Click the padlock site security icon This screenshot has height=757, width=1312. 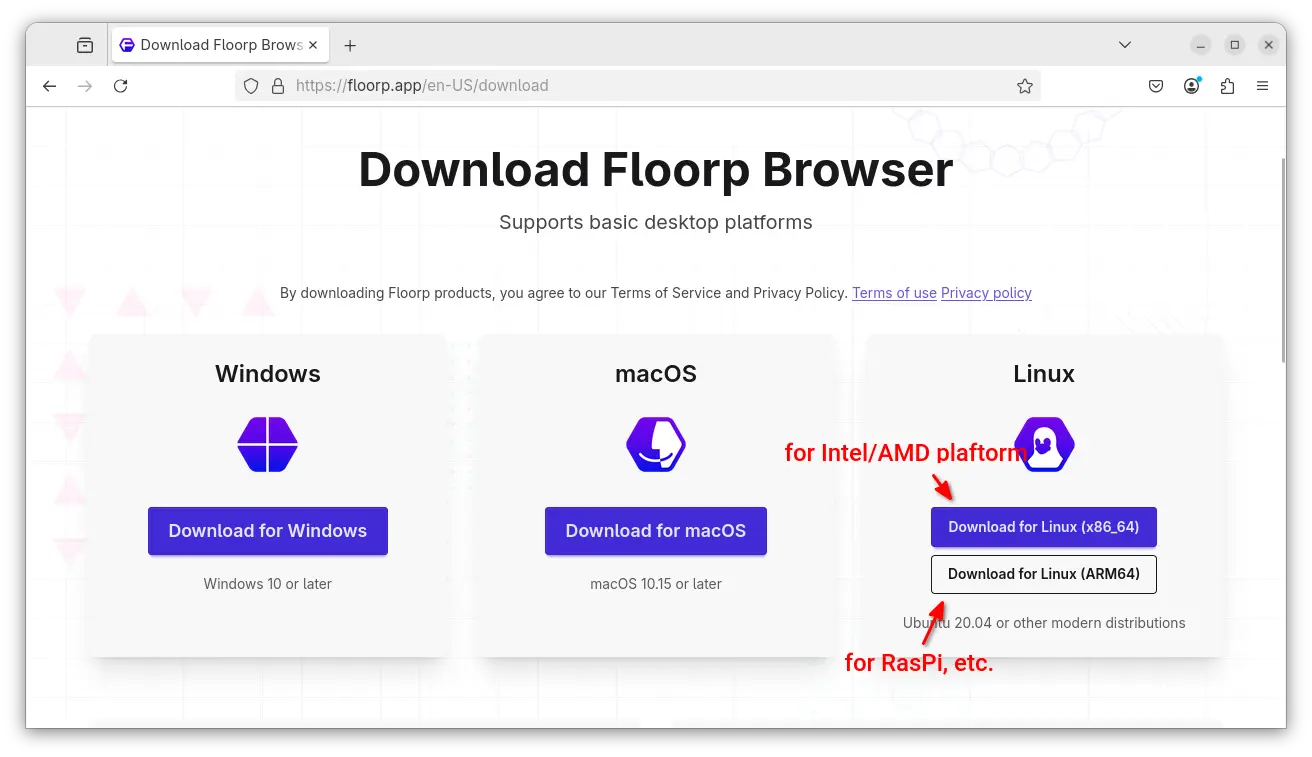pos(278,86)
